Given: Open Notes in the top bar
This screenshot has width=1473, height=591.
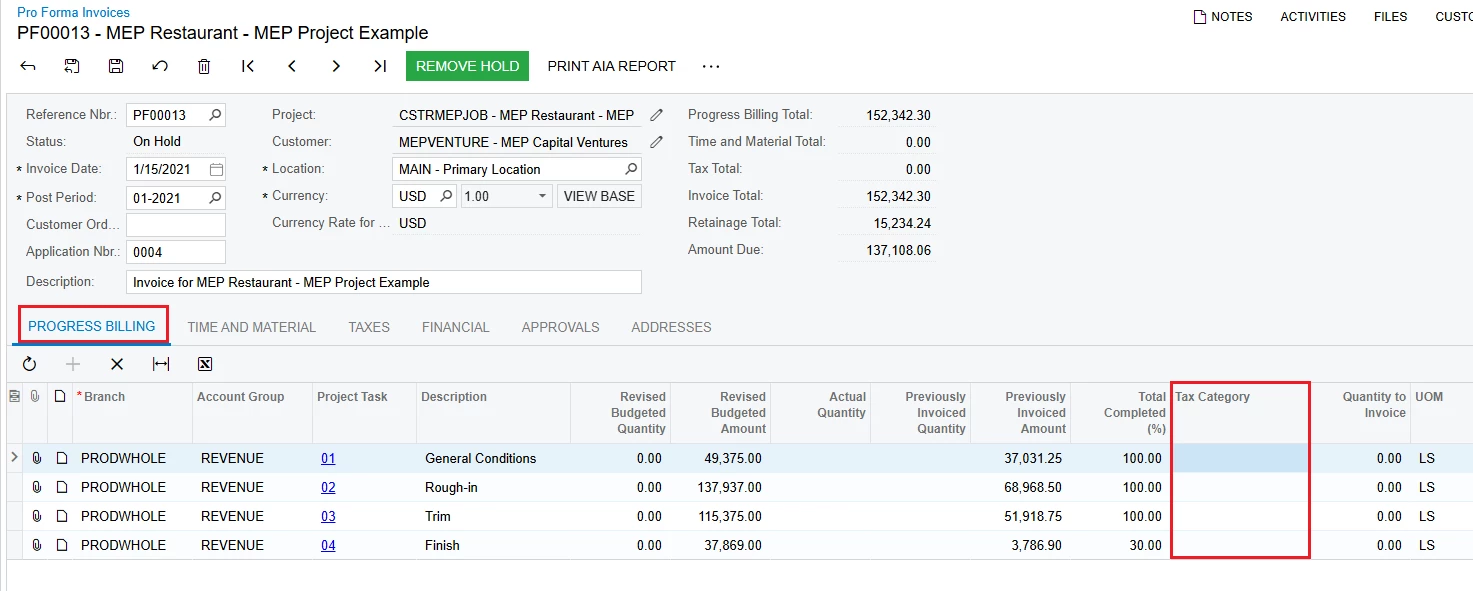Looking at the screenshot, I should point(1223,17).
